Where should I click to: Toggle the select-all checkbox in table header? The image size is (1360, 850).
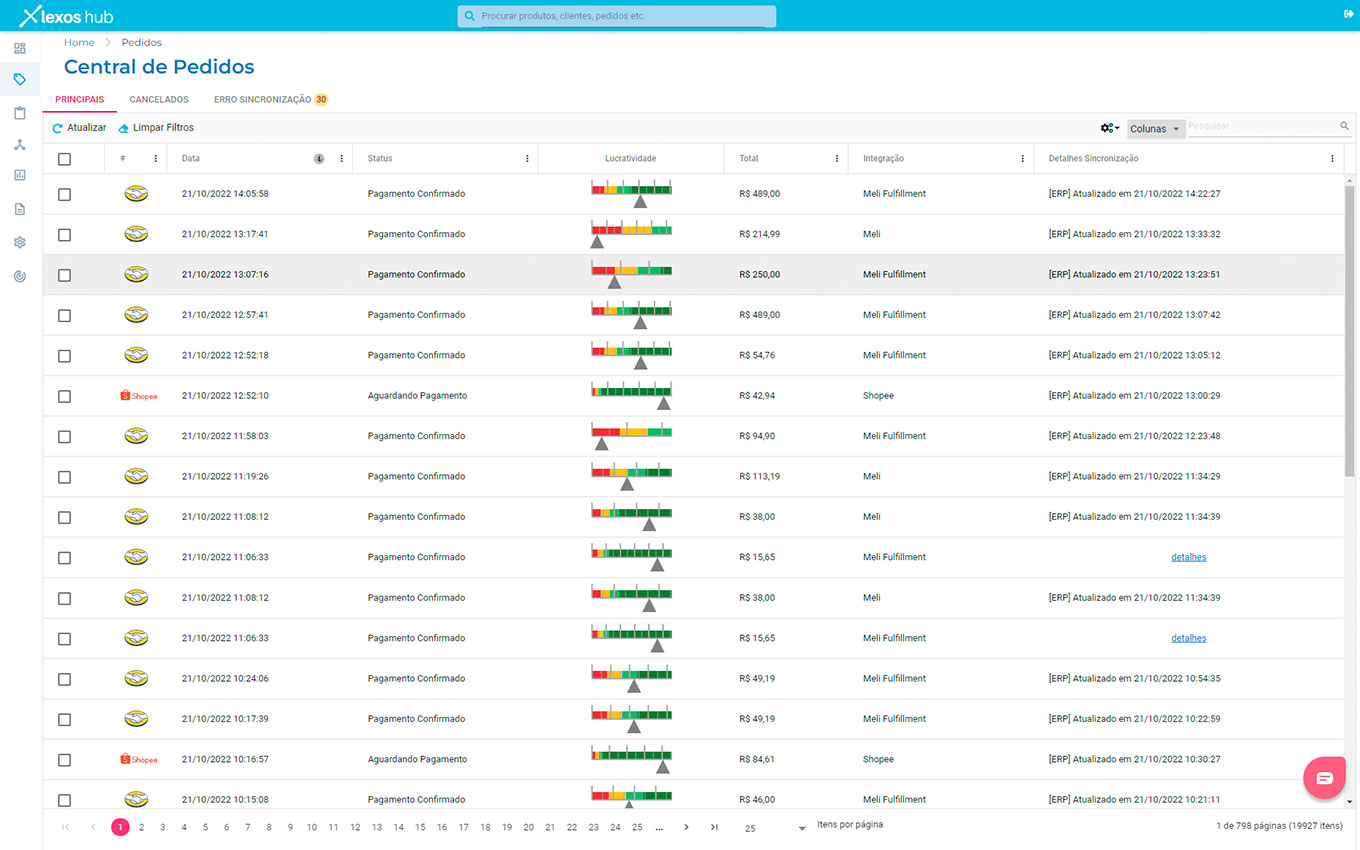click(65, 159)
